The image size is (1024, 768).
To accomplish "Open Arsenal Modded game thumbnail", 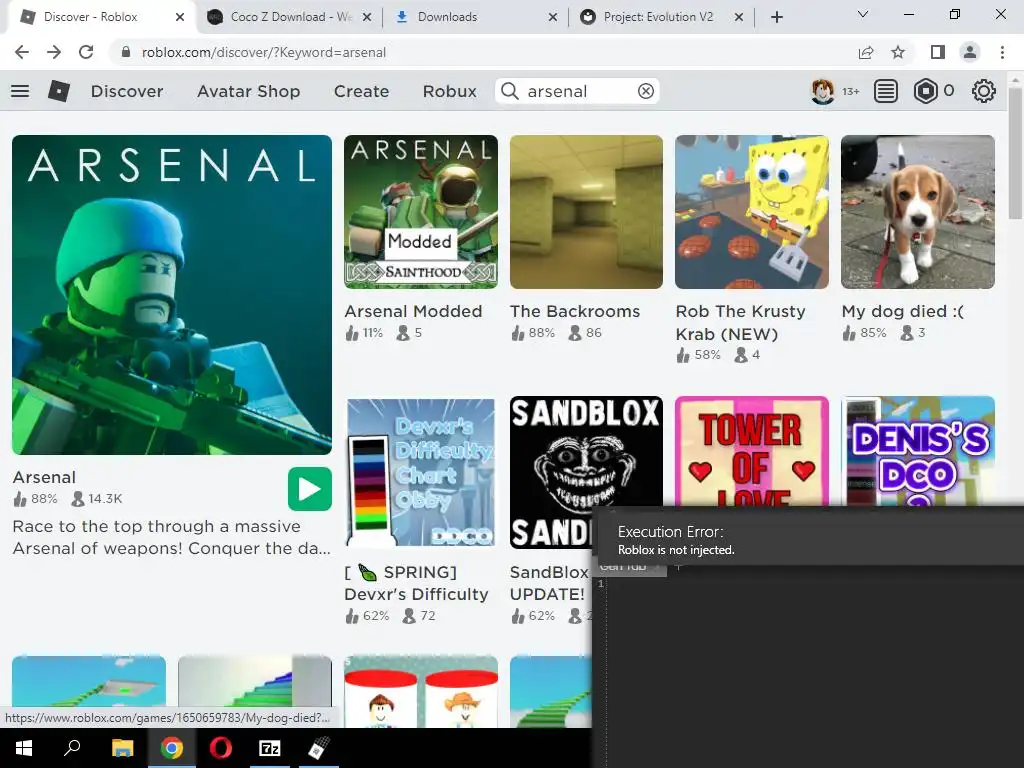I will 421,212.
